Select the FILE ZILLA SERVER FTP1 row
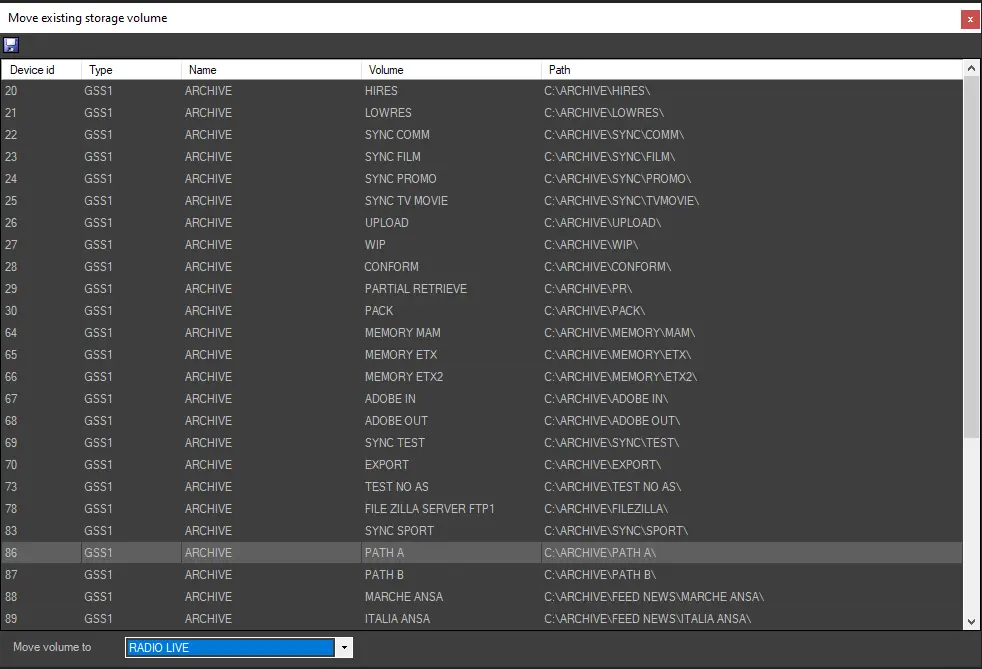The image size is (982, 669). pyautogui.click(x=429, y=509)
